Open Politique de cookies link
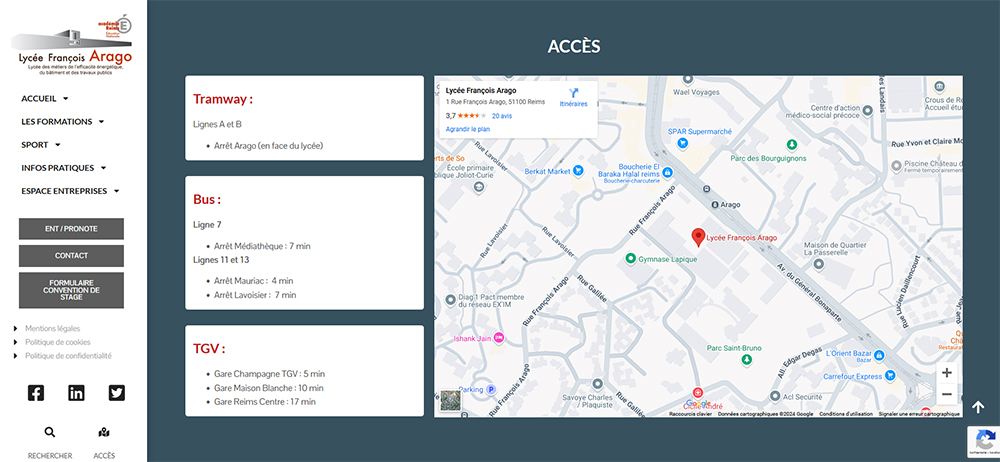This screenshot has width=1000, height=462. pyautogui.click(x=58, y=342)
